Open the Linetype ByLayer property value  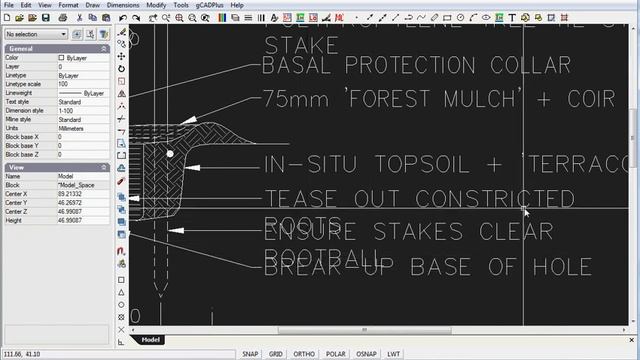pos(83,76)
